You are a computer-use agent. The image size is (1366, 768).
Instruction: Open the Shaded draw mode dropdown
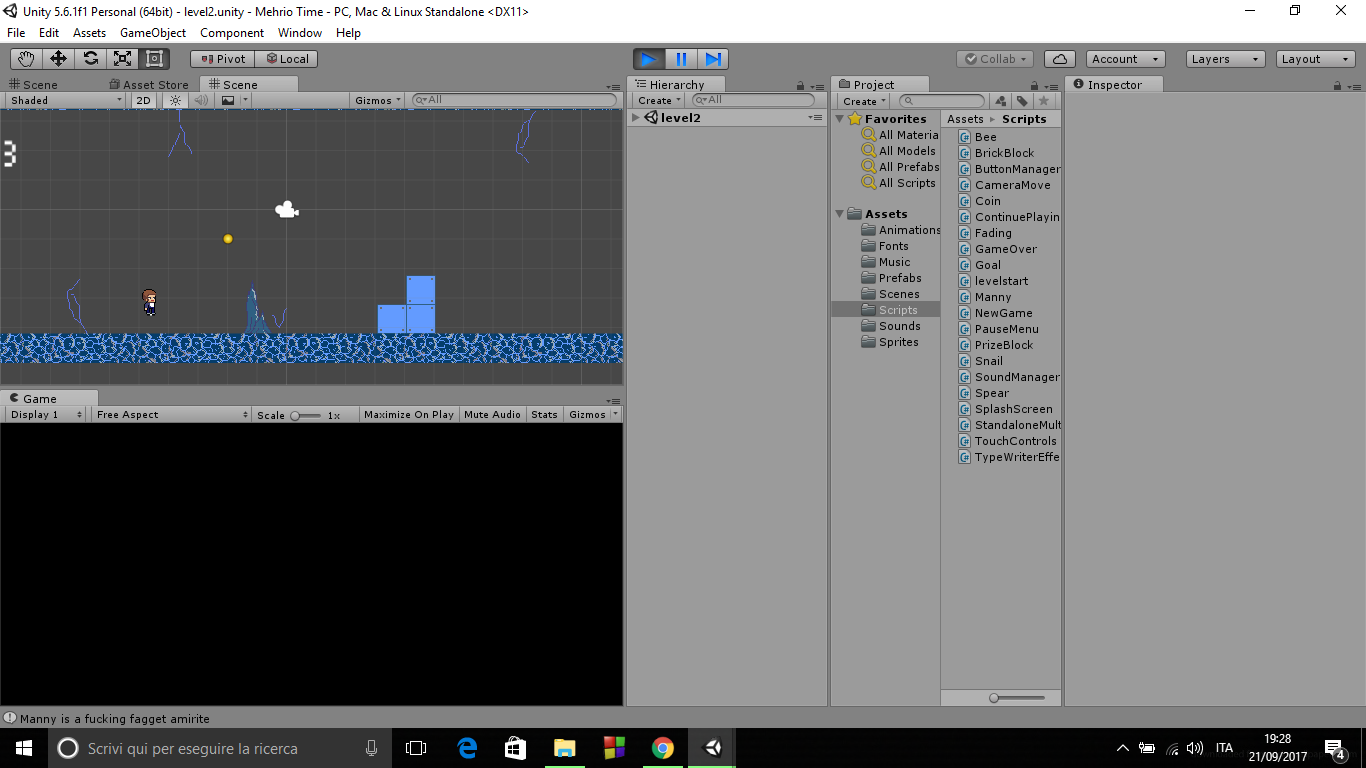pyautogui.click(x=66, y=100)
